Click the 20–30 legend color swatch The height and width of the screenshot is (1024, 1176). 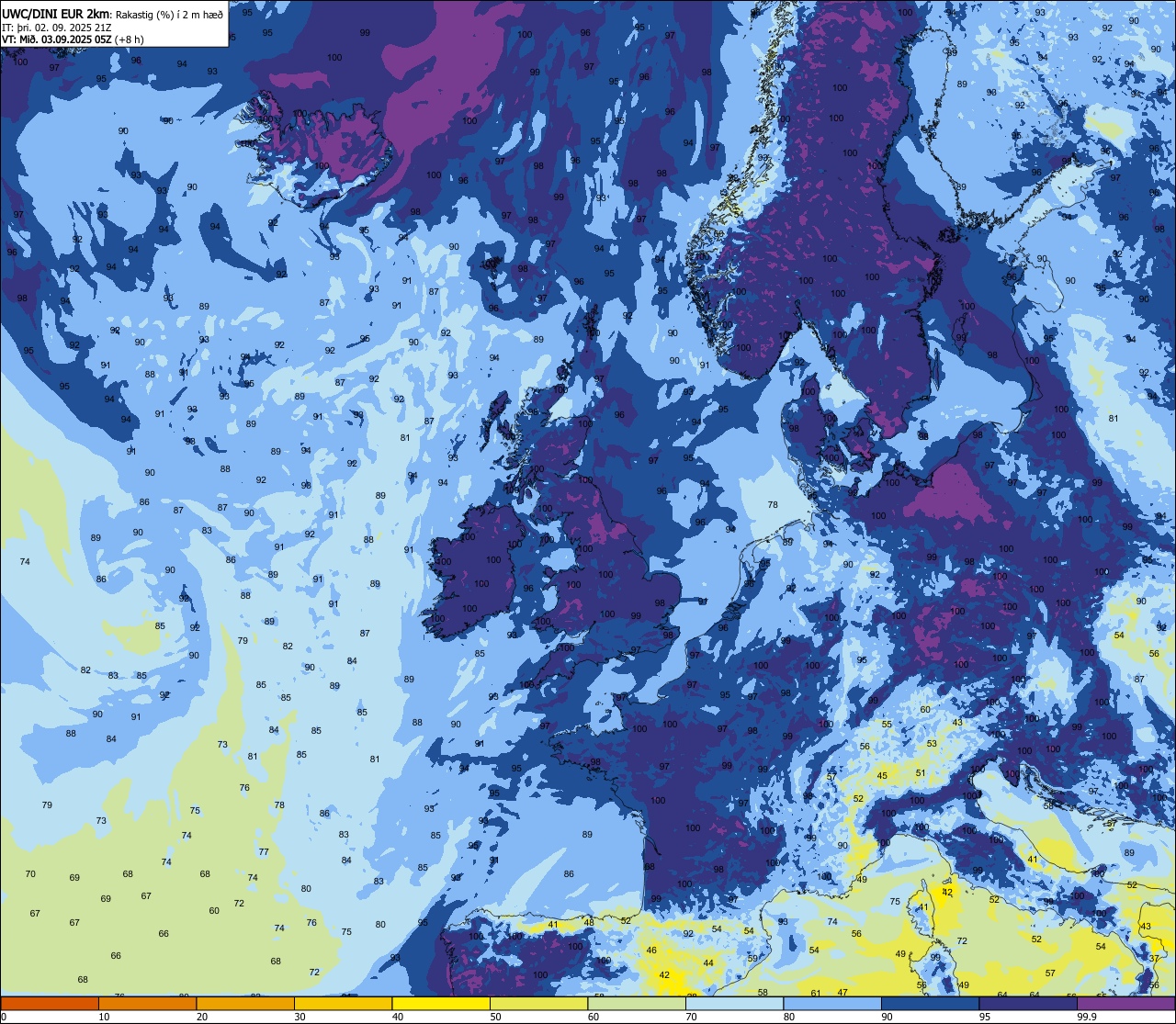[245, 1004]
